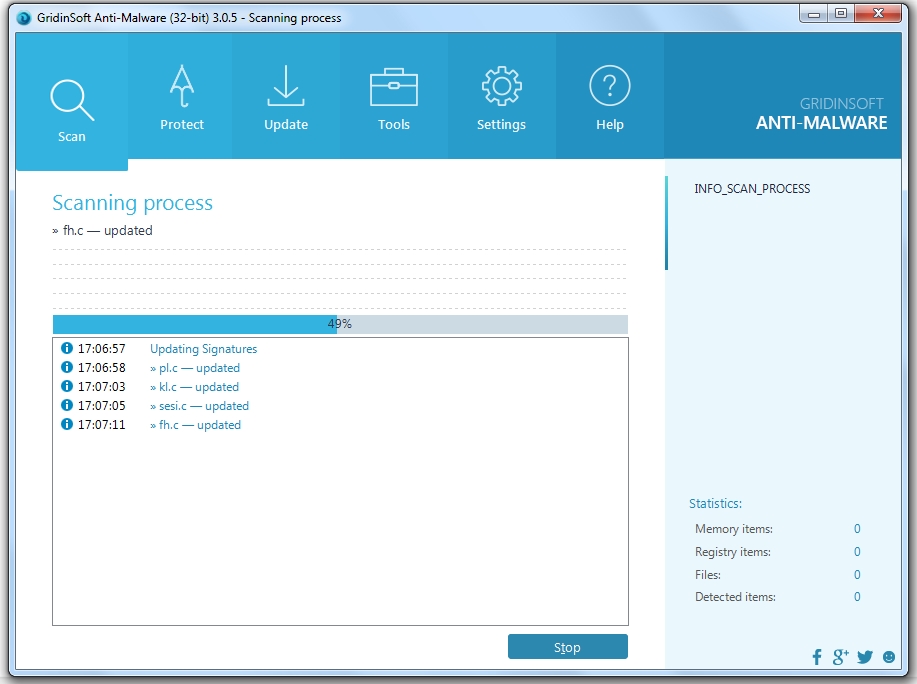
Task: Click the Google Plus social icon
Action: (x=840, y=657)
